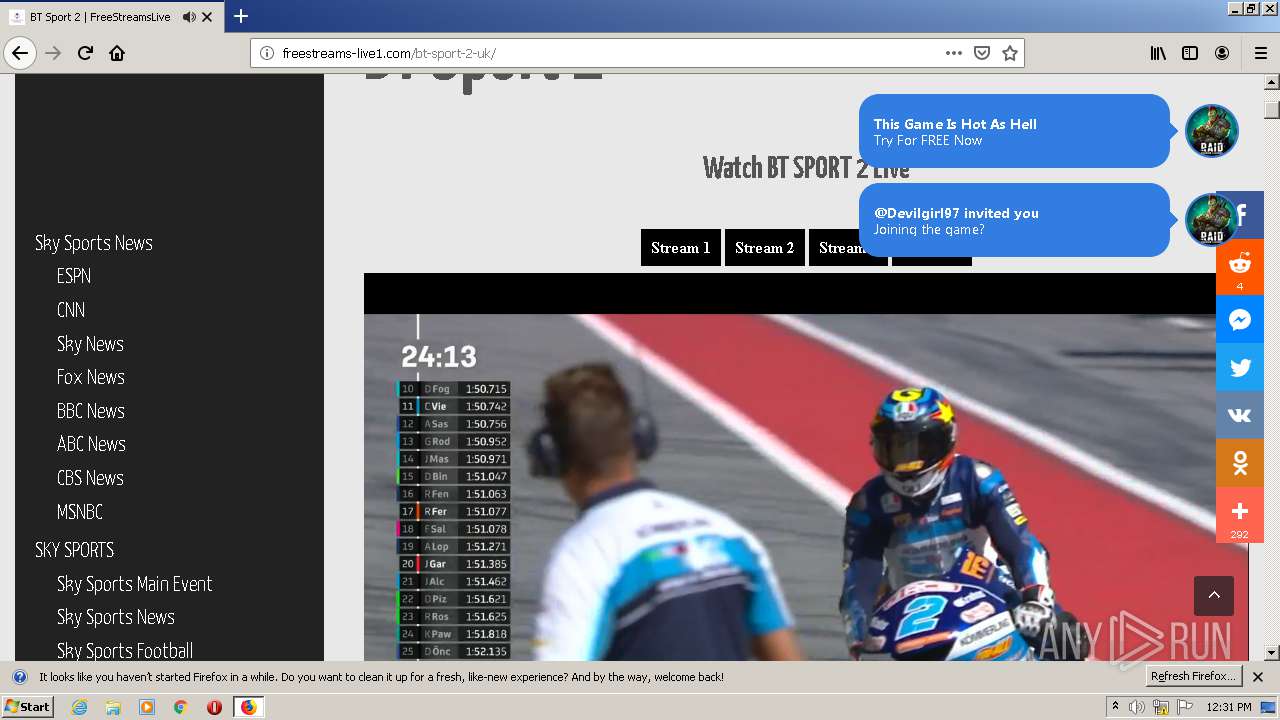Click the scroll-to-top arrow button
This screenshot has height=720, width=1280.
(x=1214, y=595)
